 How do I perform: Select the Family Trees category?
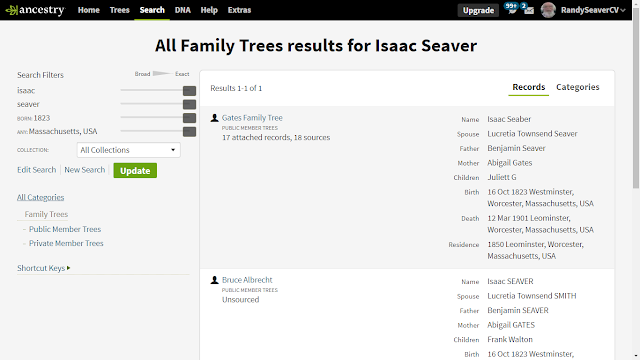pyautogui.click(x=46, y=214)
